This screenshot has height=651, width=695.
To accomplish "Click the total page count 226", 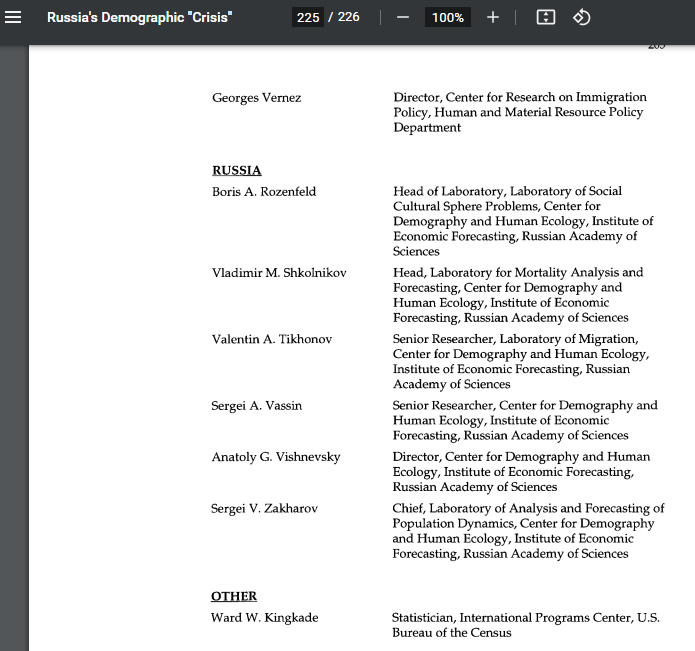I will (349, 17).
